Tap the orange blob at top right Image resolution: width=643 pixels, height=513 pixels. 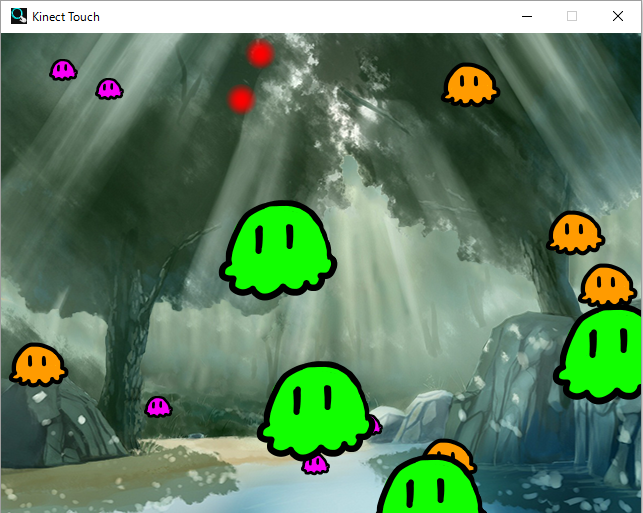(470, 85)
